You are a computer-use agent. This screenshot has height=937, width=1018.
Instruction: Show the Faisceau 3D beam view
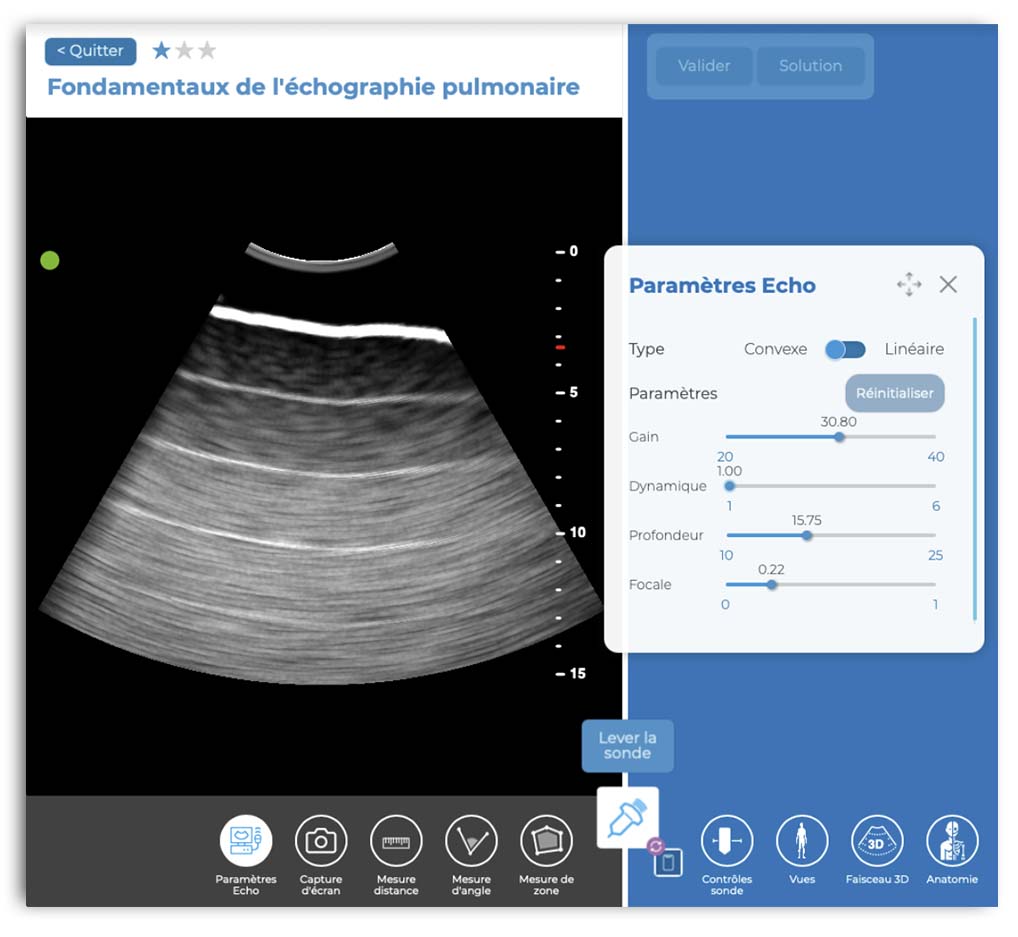pos(876,841)
